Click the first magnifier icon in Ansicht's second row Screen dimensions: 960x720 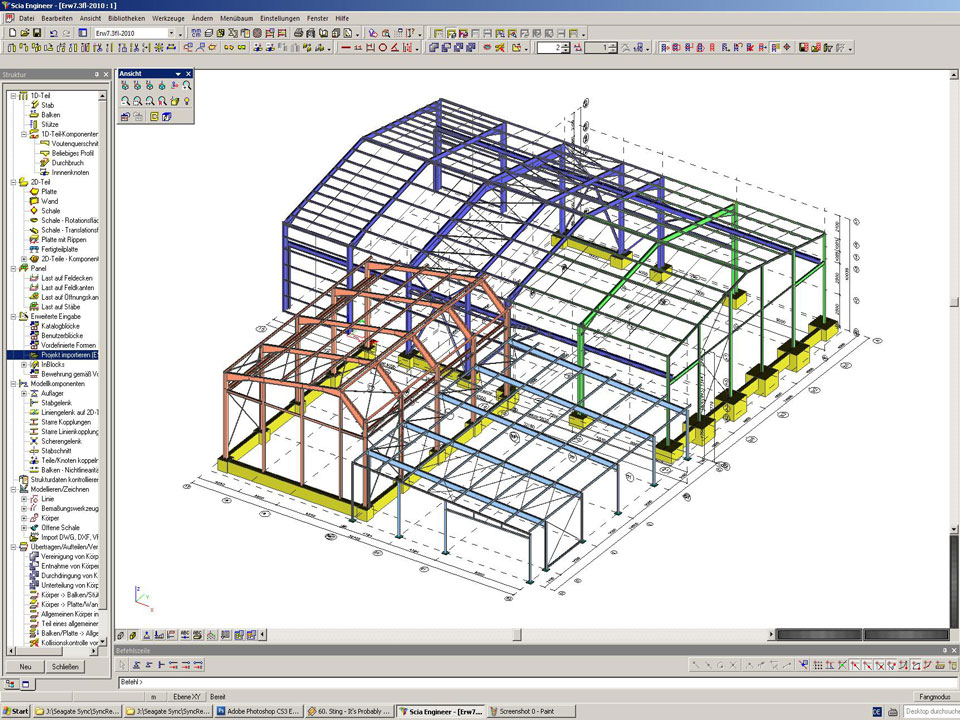click(125, 101)
